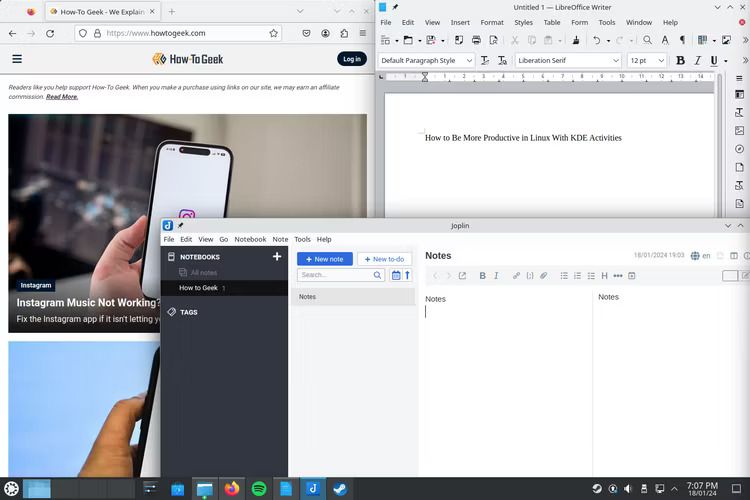Toggle formatting marks pilcrow in Writer
This screenshot has height=500, width=750.
(682, 40)
